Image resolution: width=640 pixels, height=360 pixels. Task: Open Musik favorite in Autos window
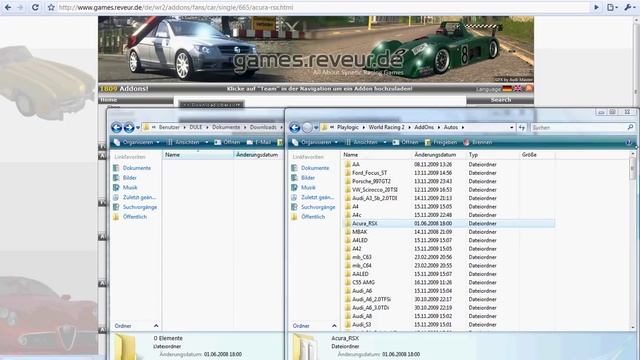click(x=303, y=188)
